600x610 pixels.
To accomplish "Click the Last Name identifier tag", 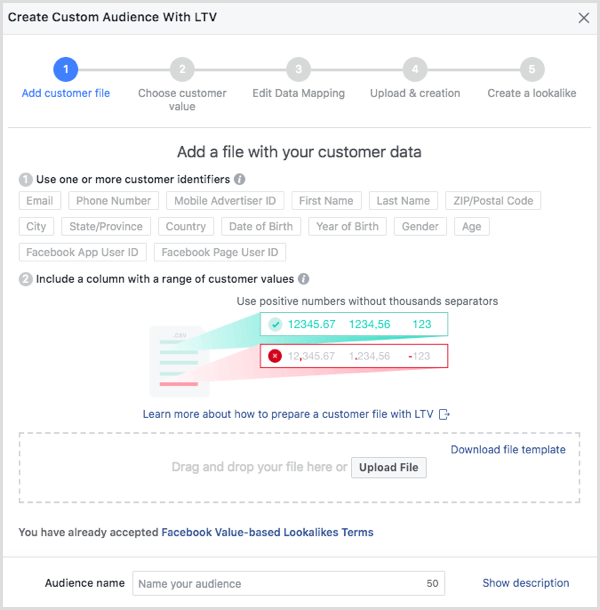I will tap(403, 201).
